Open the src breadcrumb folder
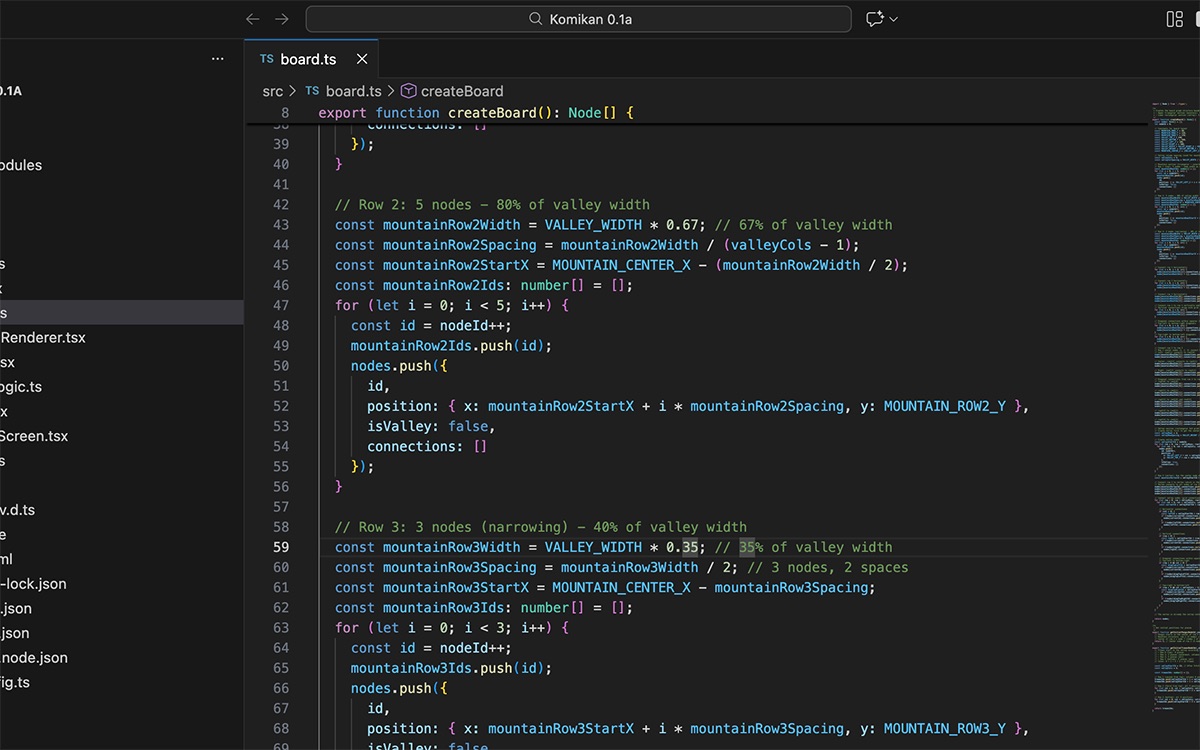 [x=273, y=91]
